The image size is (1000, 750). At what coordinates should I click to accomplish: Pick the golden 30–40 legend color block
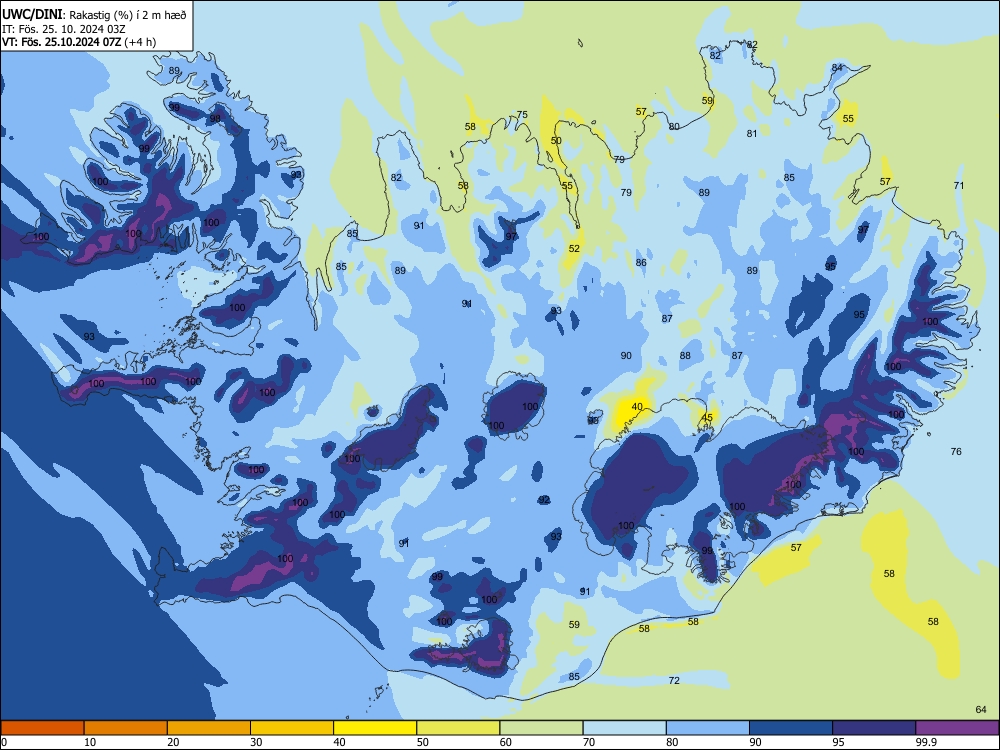tap(292, 728)
